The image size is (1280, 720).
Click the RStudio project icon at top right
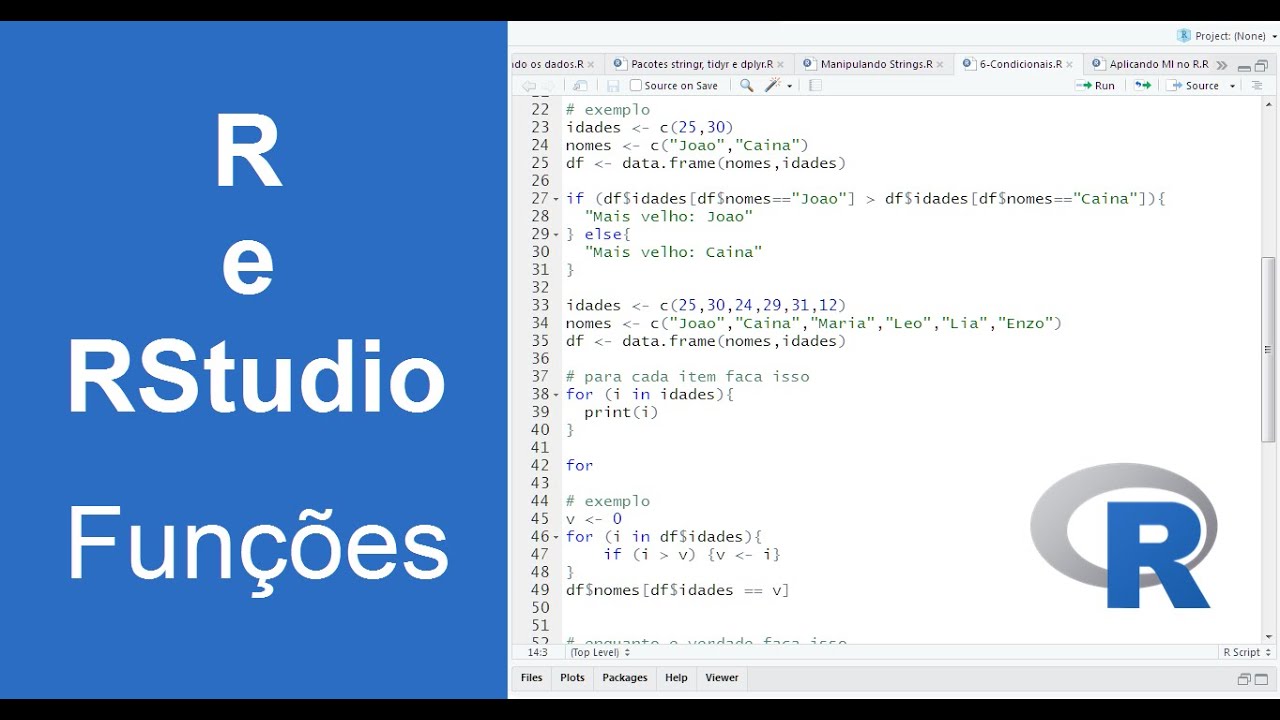(1184, 35)
